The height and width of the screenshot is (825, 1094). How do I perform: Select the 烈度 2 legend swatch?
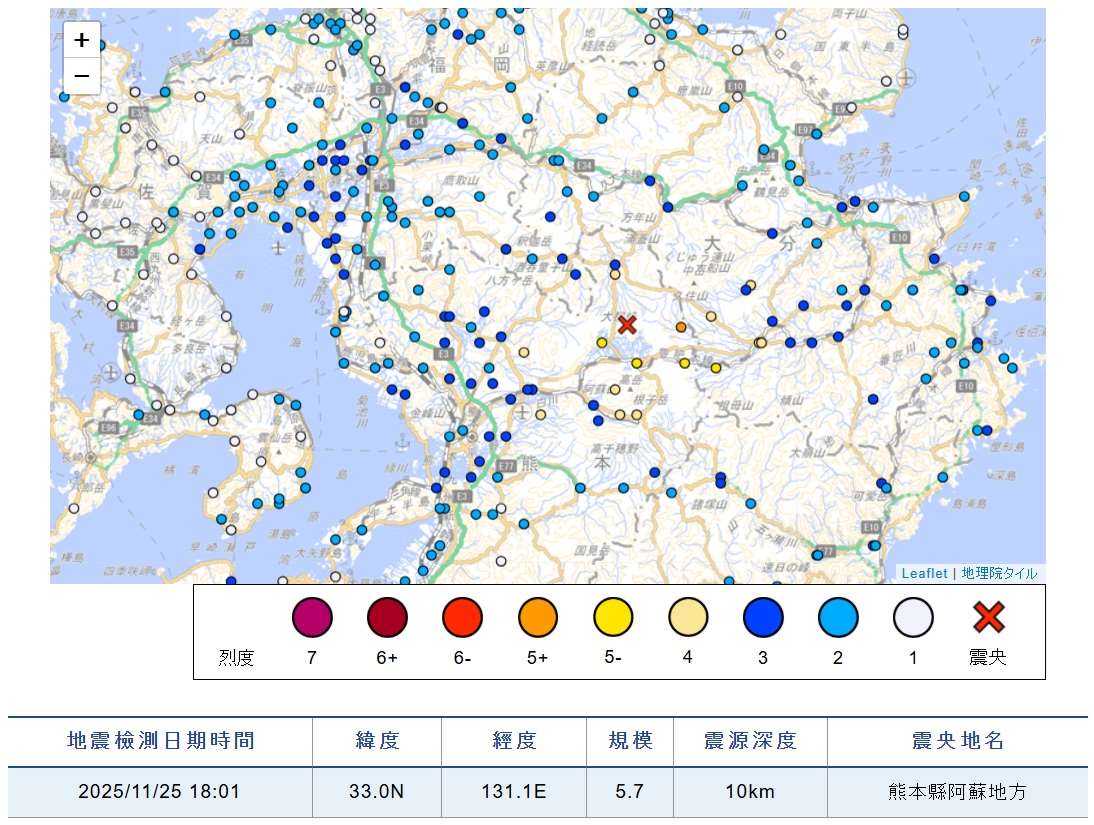coord(838,619)
